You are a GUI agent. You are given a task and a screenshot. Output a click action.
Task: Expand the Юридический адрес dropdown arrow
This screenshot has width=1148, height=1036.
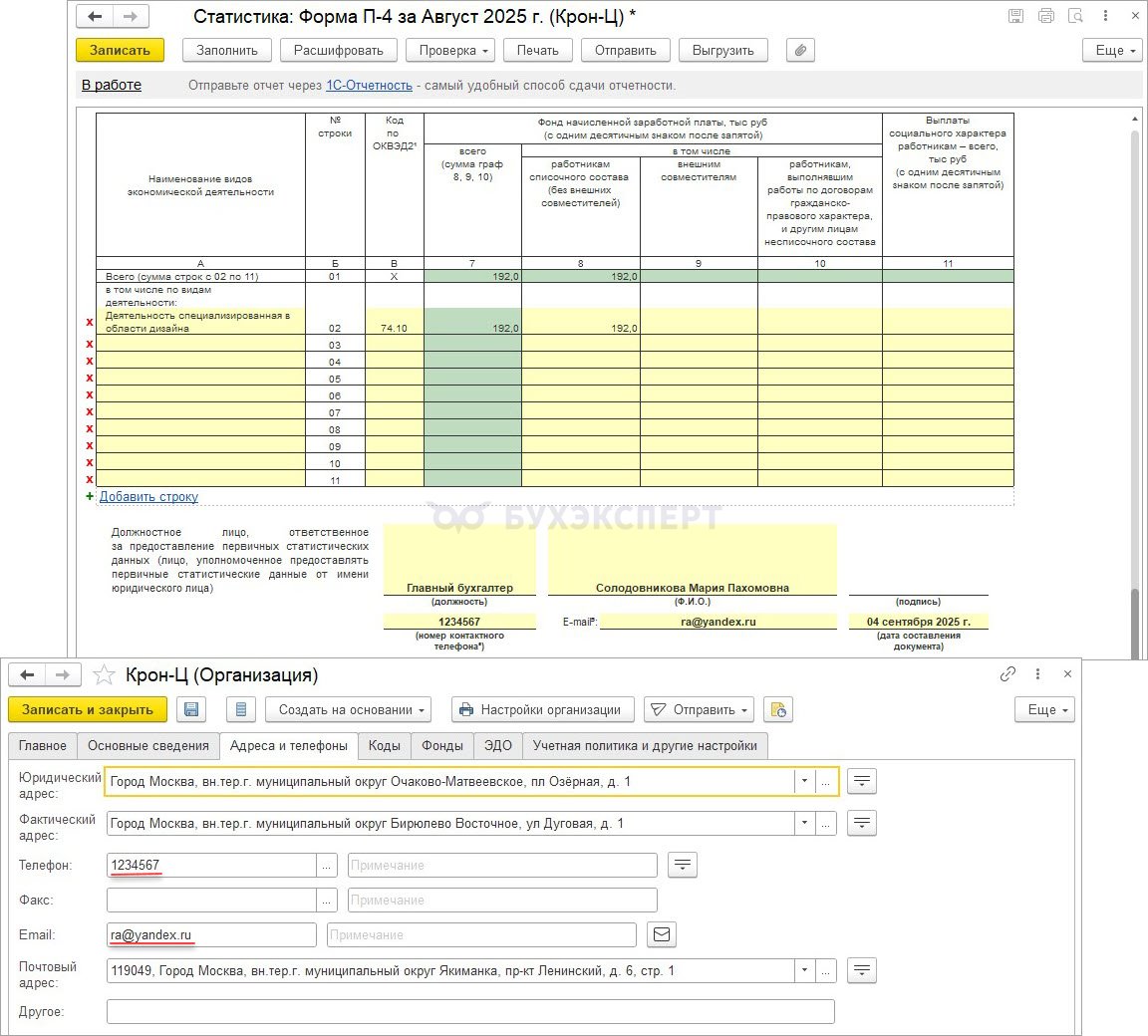804,781
